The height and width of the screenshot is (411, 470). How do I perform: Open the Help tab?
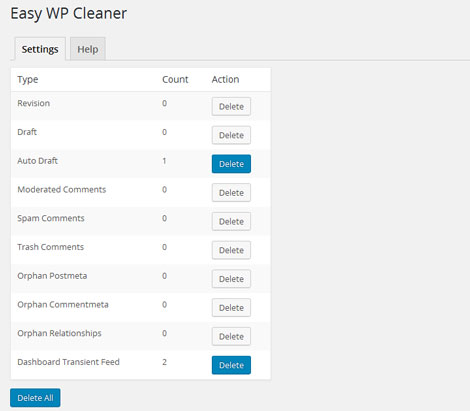[x=88, y=49]
